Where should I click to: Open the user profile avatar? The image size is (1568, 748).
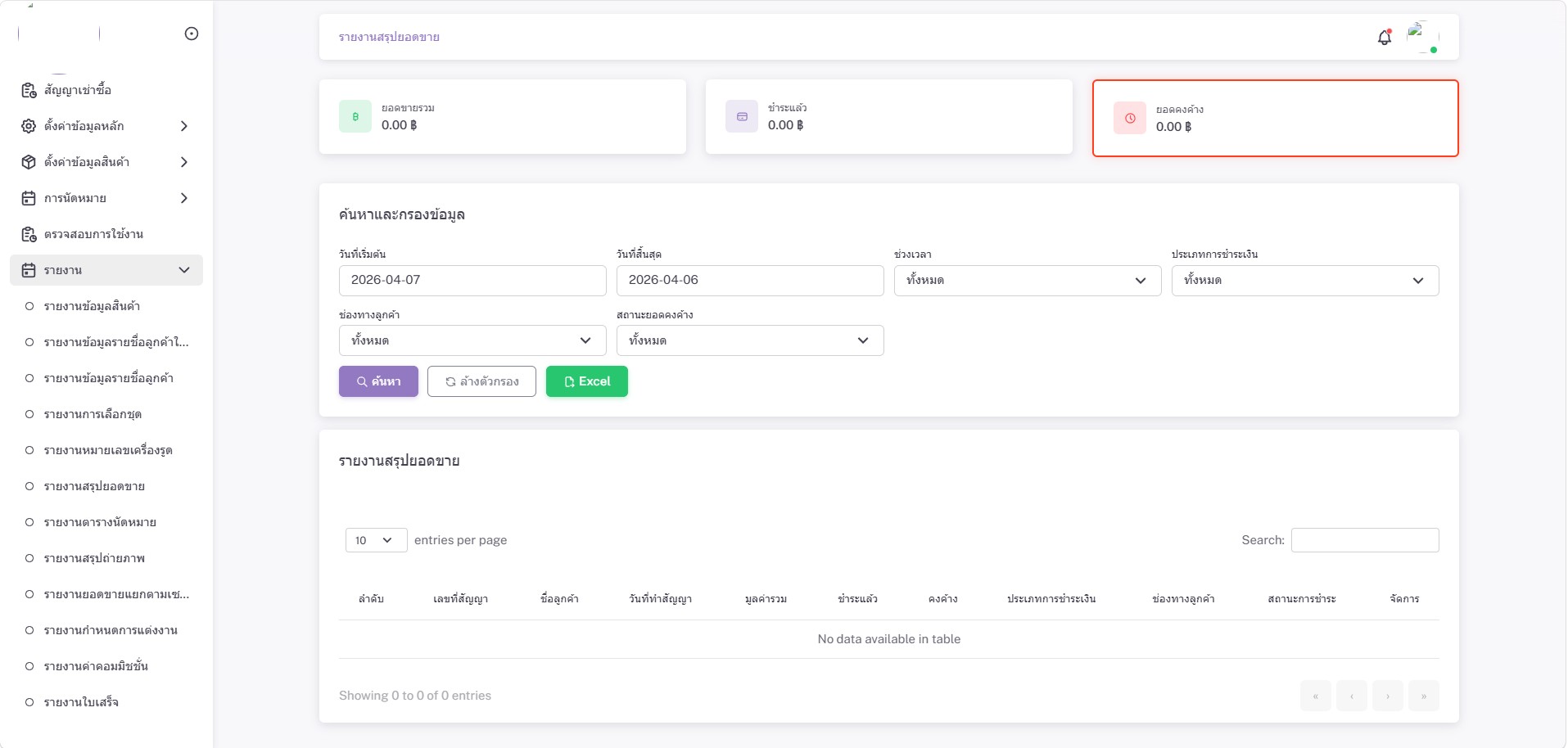click(x=1422, y=37)
